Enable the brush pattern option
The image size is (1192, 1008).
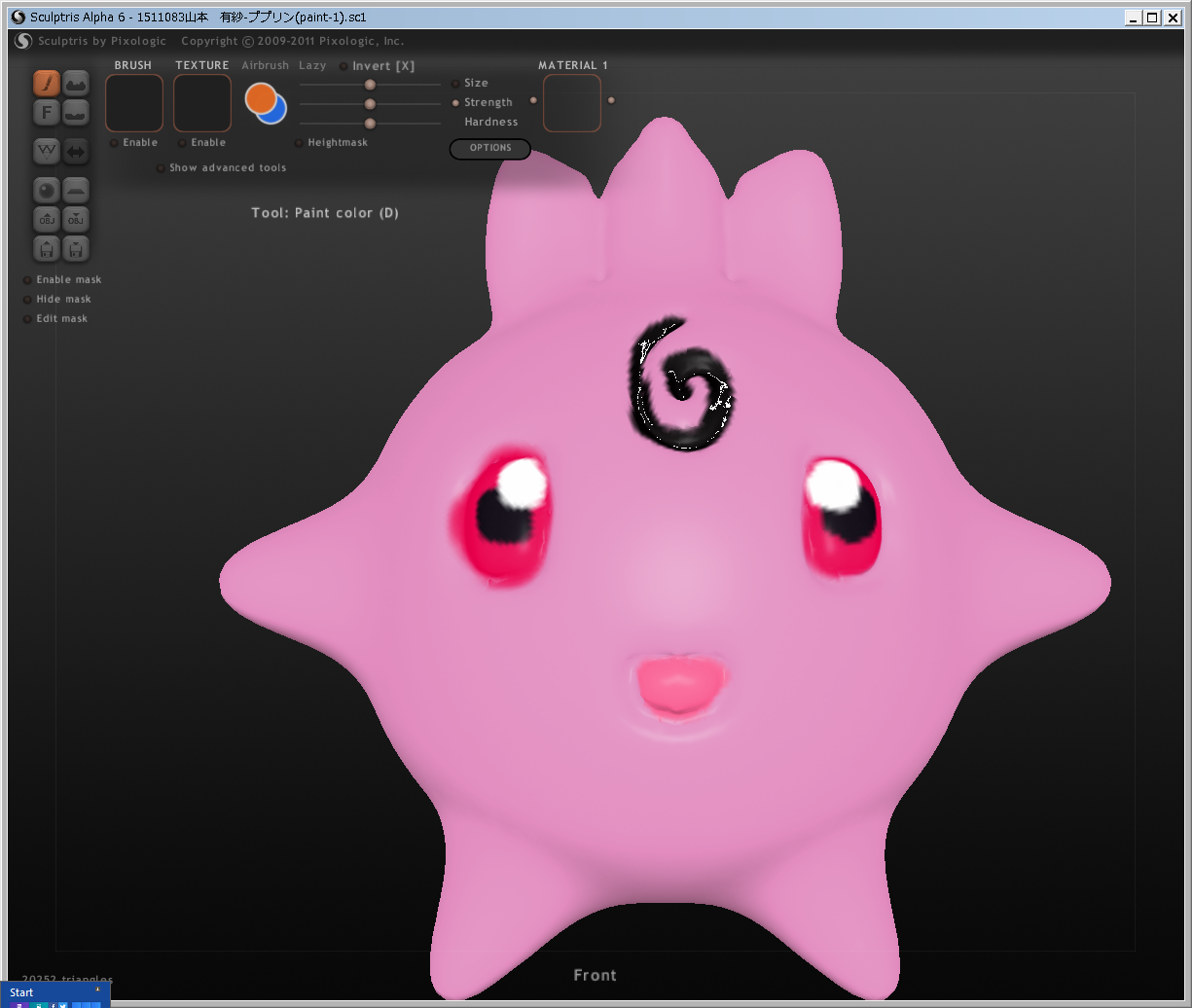[114, 143]
